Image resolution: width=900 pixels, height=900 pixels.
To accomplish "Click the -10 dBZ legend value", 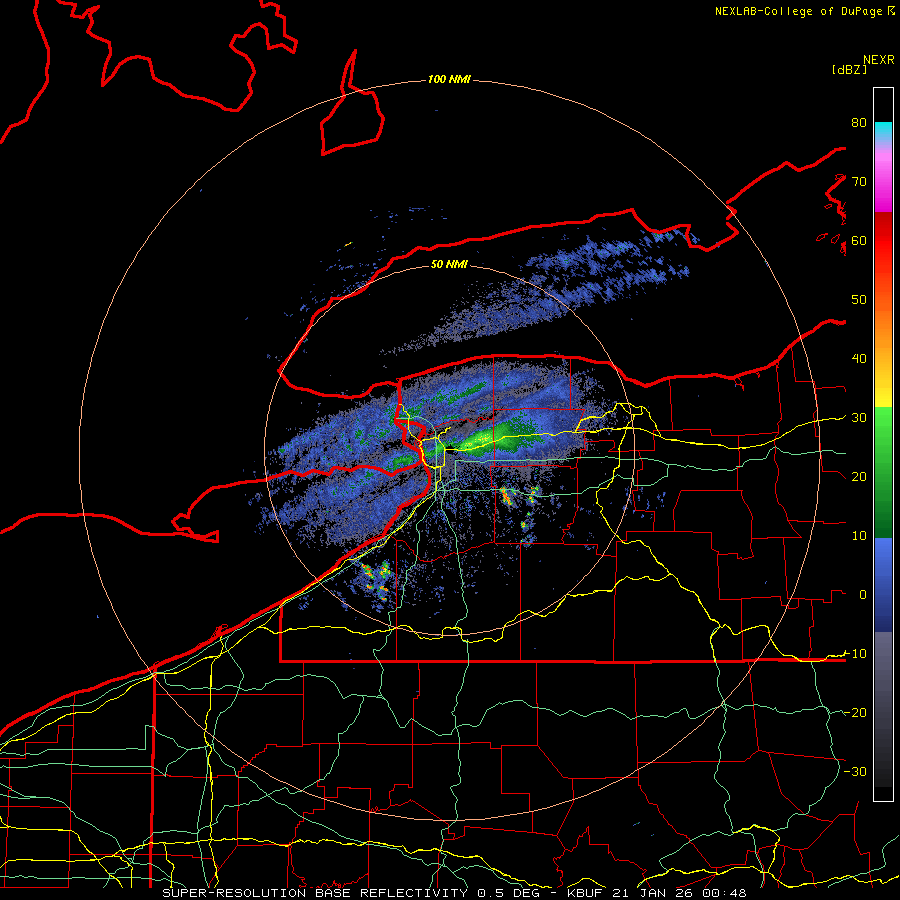I will (855, 653).
